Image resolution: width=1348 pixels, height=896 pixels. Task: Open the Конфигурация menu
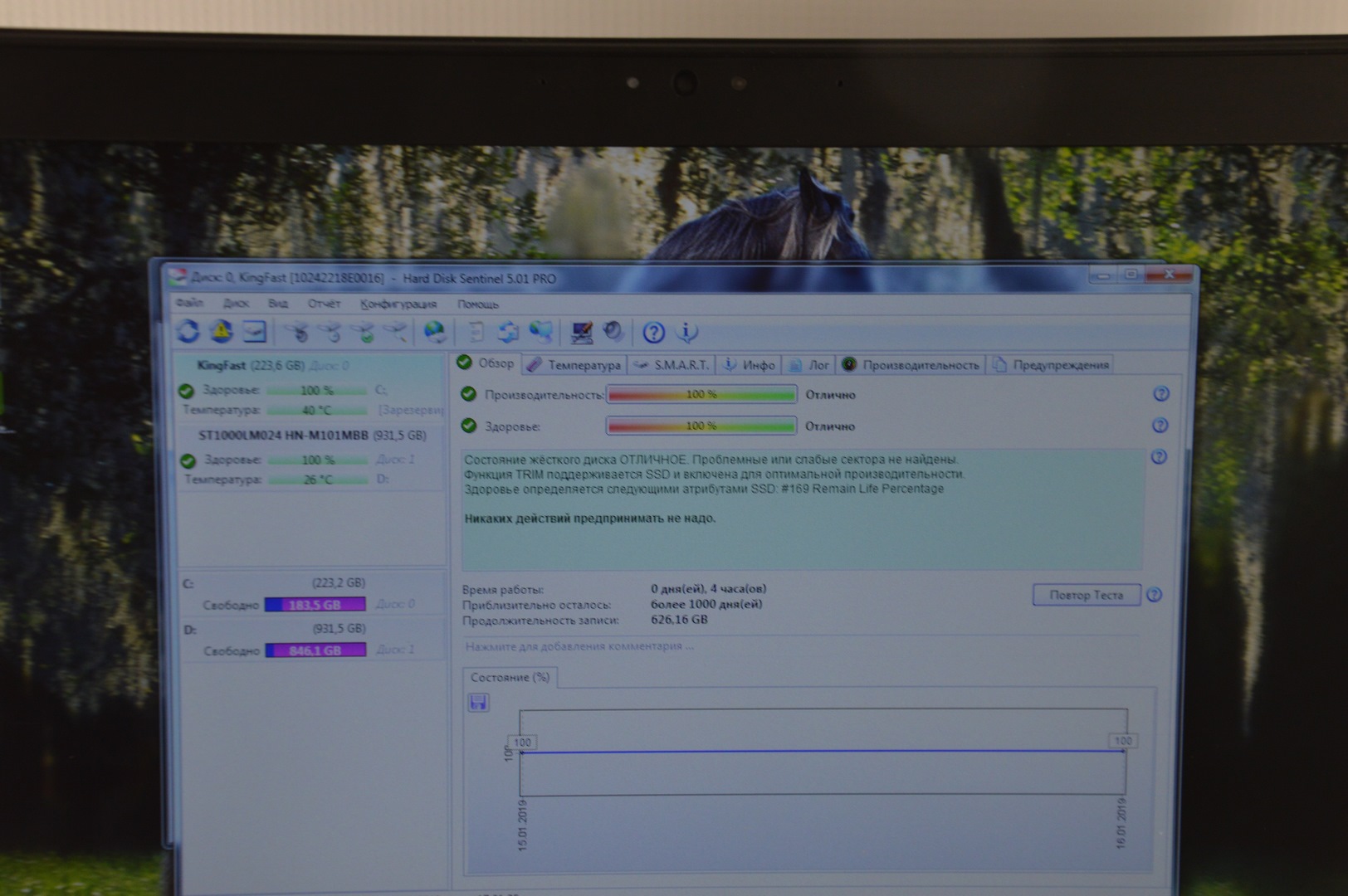pyautogui.click(x=398, y=304)
